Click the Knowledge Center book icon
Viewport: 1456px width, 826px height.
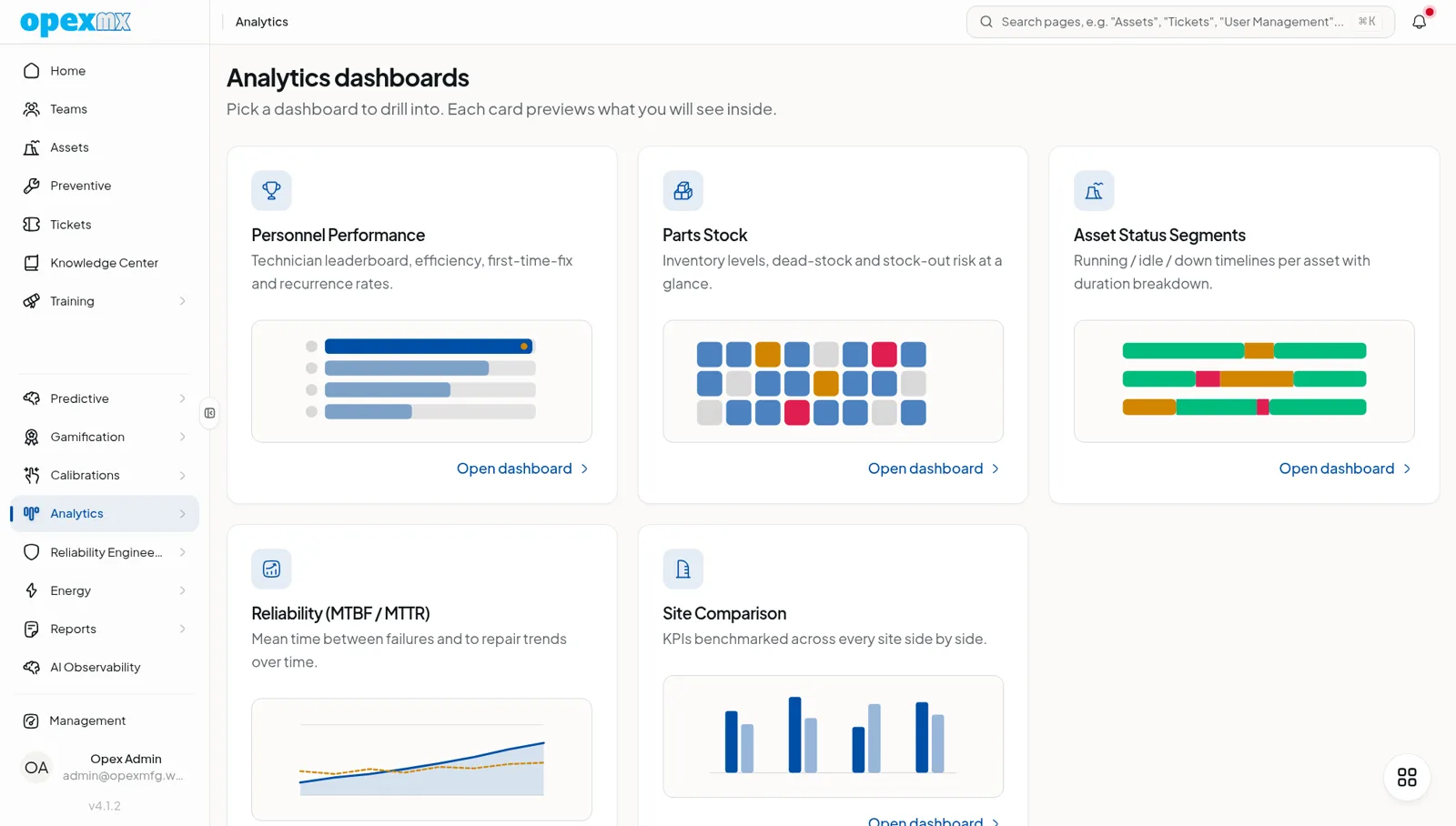[x=32, y=263]
